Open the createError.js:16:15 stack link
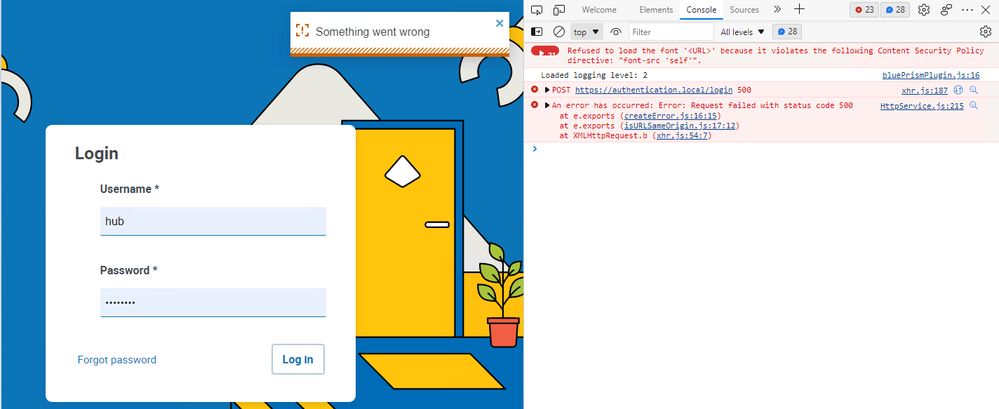This screenshot has width=999, height=409. tap(672, 116)
